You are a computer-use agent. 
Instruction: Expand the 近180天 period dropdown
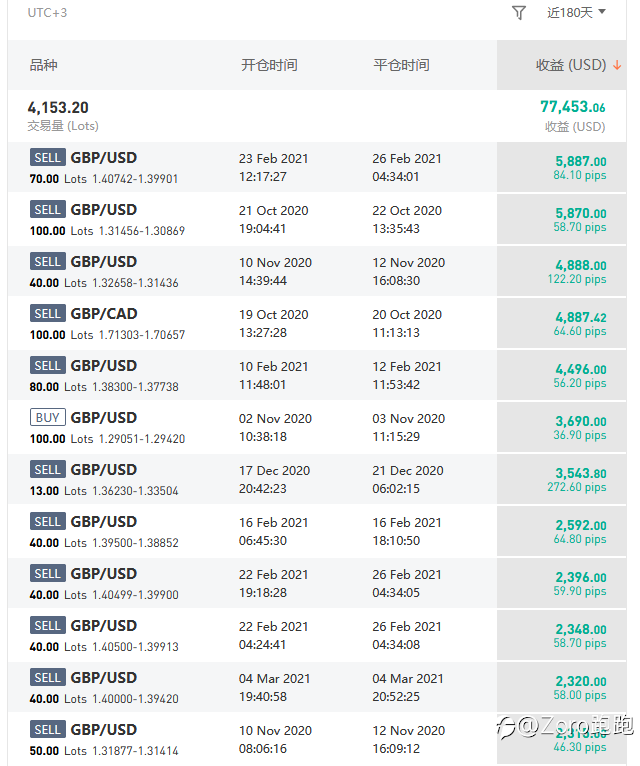576,13
